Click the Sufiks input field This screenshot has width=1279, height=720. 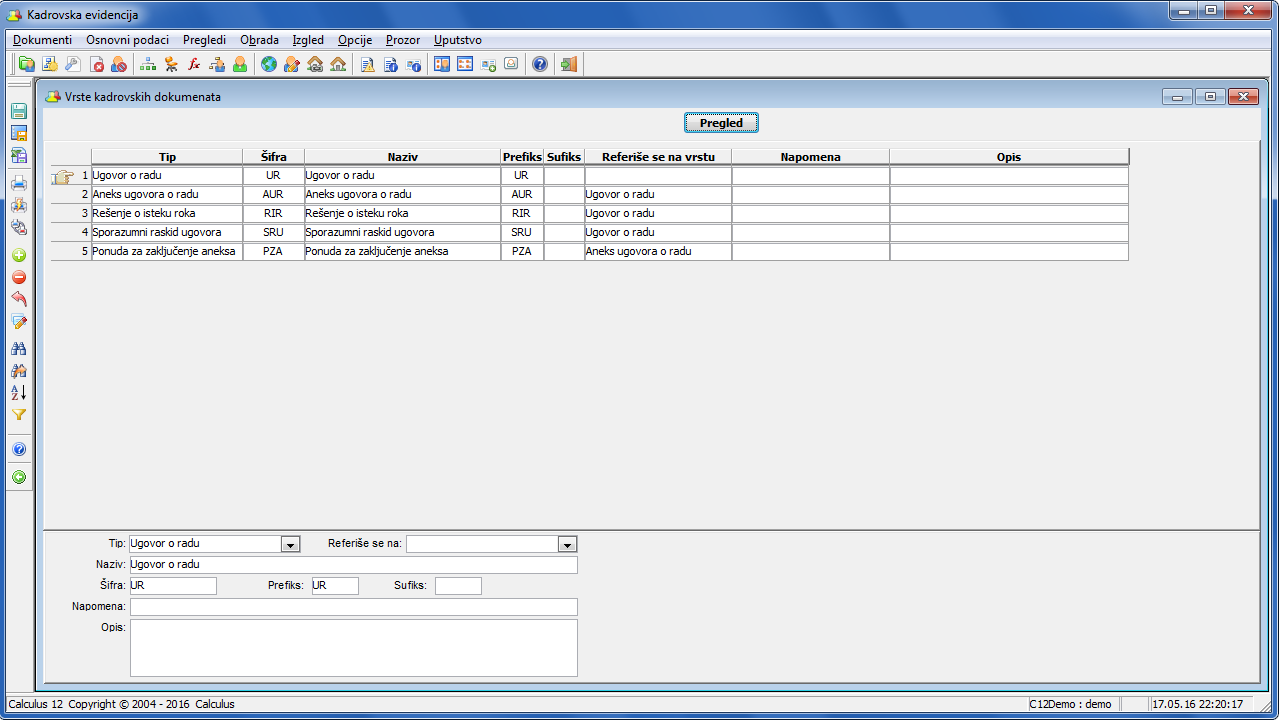[x=458, y=586]
